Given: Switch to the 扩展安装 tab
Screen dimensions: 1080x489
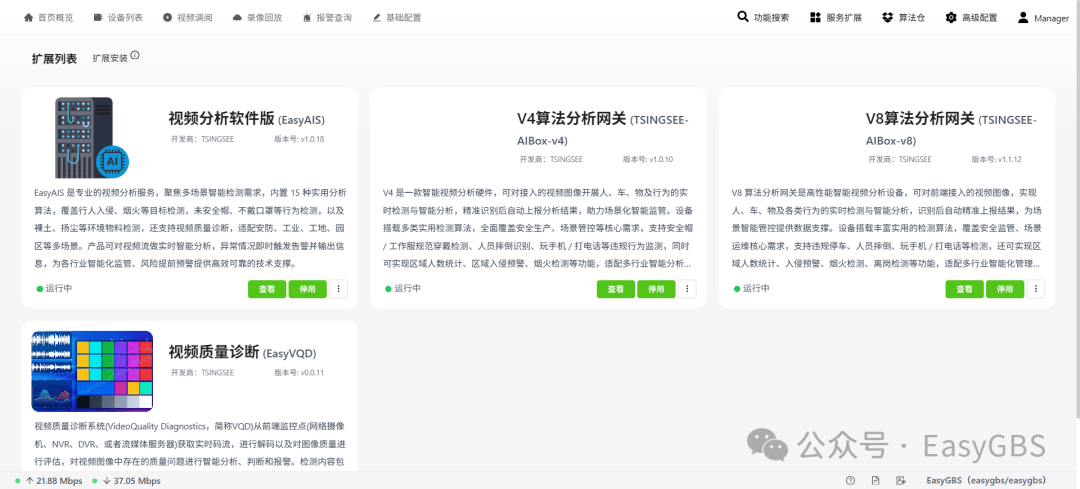Looking at the screenshot, I should (x=110, y=59).
